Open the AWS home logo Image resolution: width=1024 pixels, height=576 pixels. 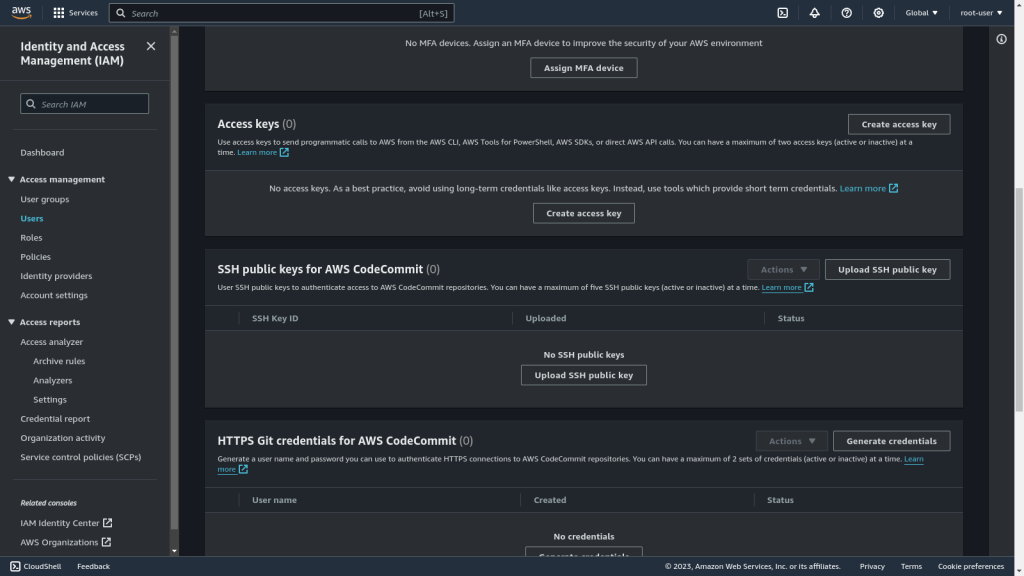[x=21, y=13]
